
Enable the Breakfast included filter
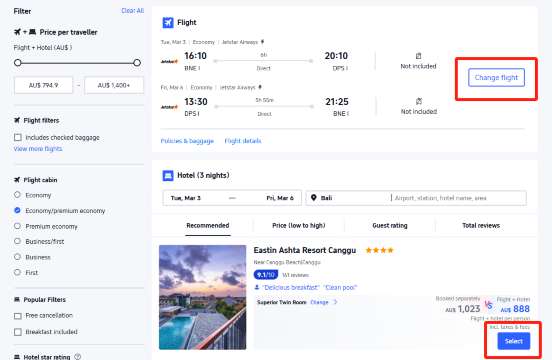18,332
